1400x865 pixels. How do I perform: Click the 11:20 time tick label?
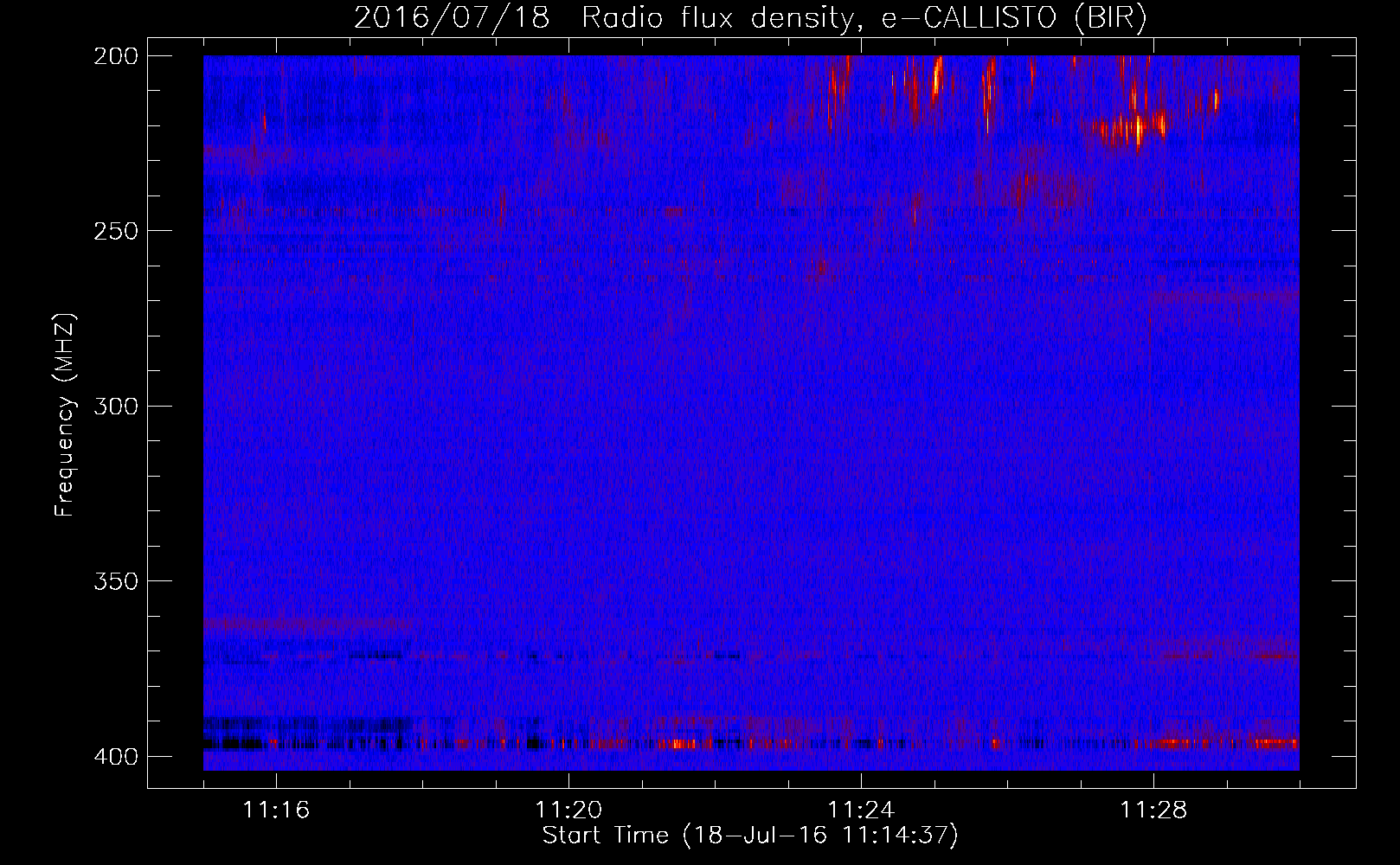click(568, 811)
